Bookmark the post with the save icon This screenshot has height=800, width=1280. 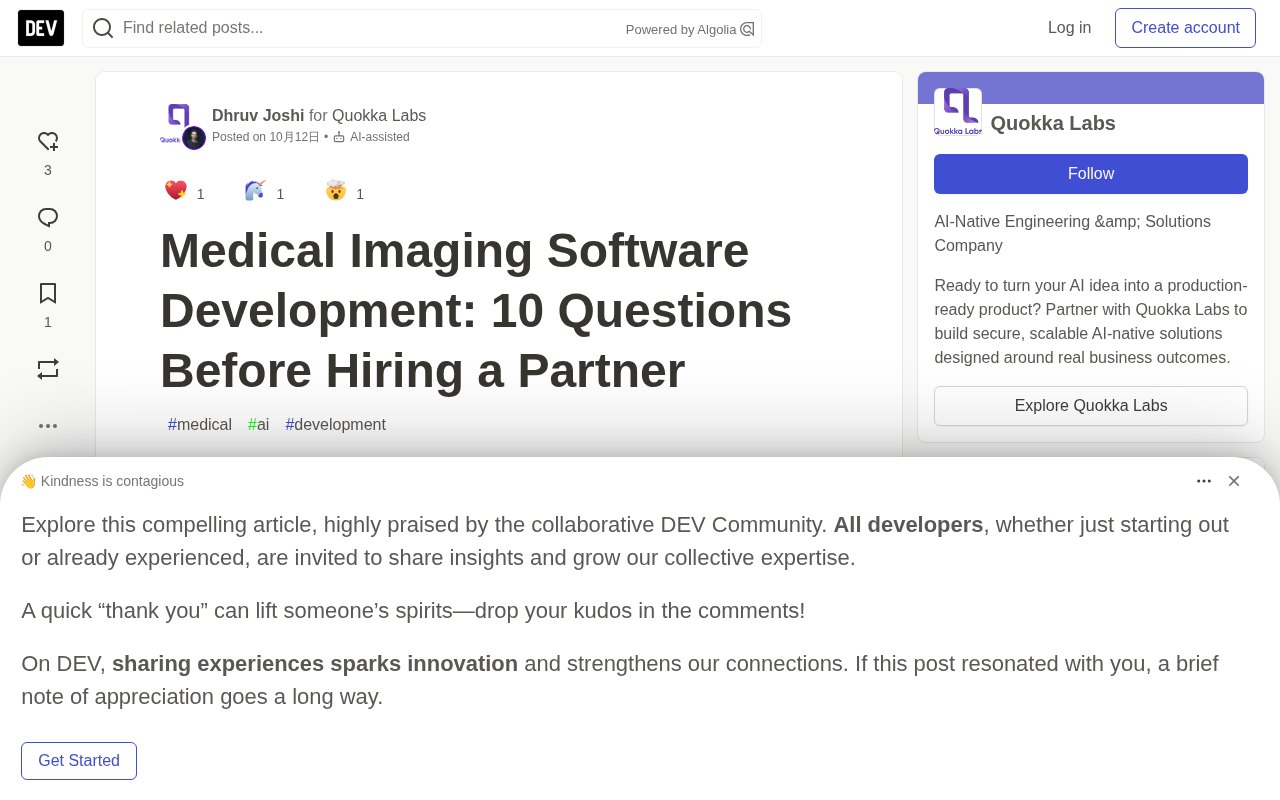click(x=48, y=293)
